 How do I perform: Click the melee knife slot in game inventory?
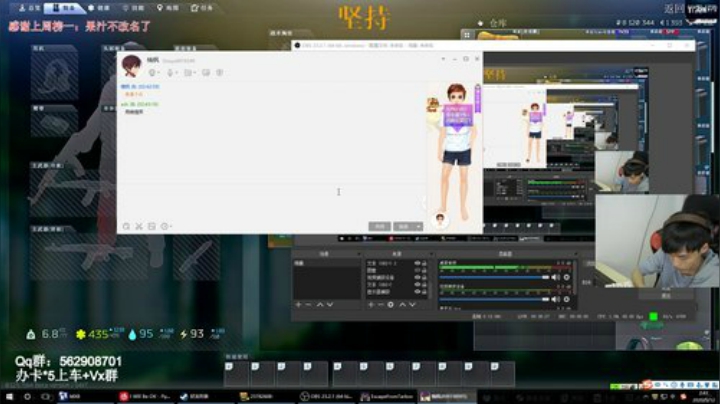click(x=197, y=258)
